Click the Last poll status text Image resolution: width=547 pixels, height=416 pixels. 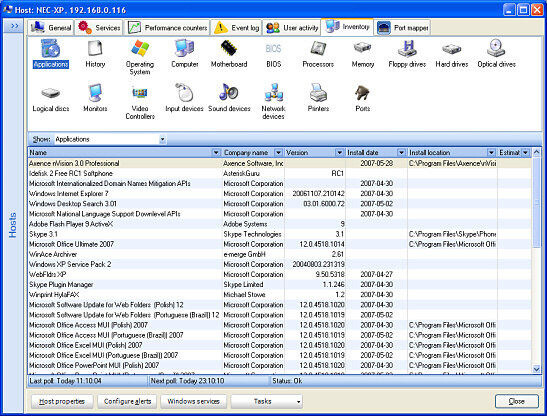65,381
